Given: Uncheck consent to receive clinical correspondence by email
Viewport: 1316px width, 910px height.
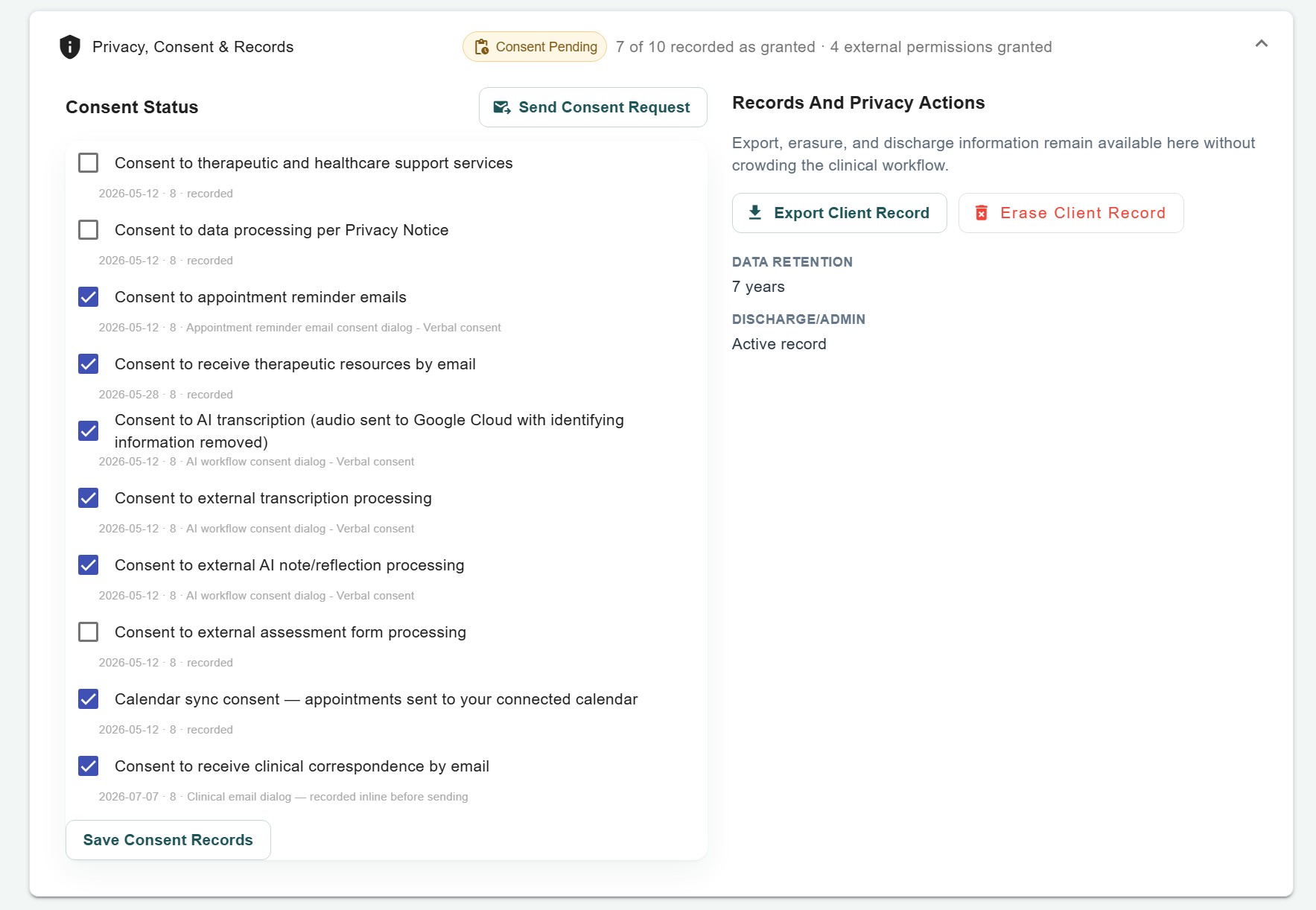Looking at the screenshot, I should [89, 766].
